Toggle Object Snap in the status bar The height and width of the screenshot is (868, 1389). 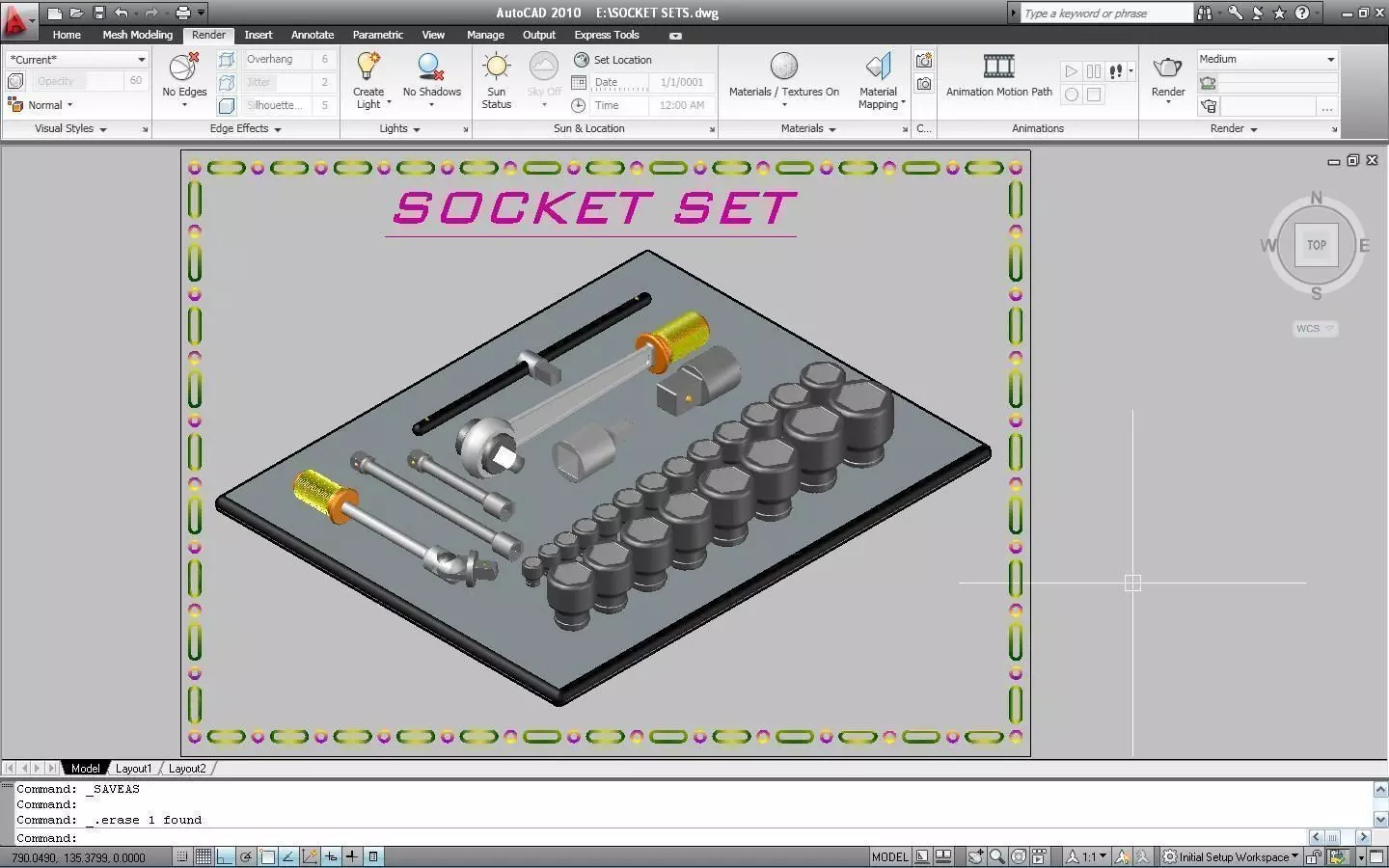[267, 856]
